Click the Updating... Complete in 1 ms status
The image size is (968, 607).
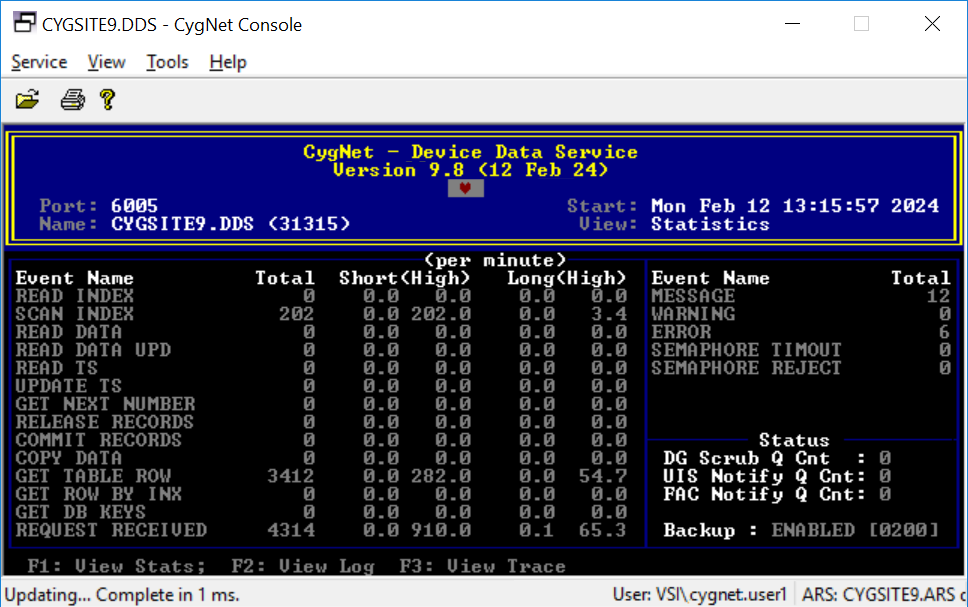(122, 595)
